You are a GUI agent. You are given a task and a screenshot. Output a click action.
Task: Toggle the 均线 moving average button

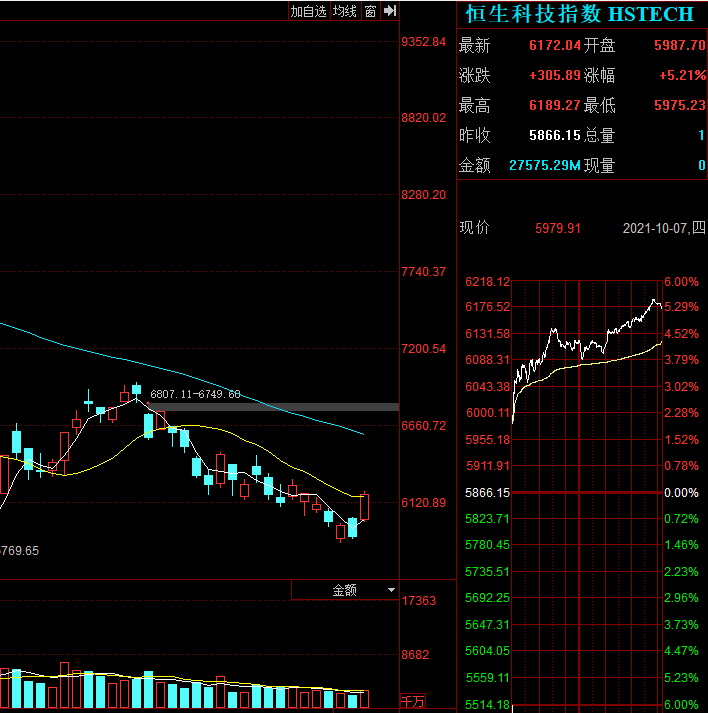pyautogui.click(x=345, y=11)
